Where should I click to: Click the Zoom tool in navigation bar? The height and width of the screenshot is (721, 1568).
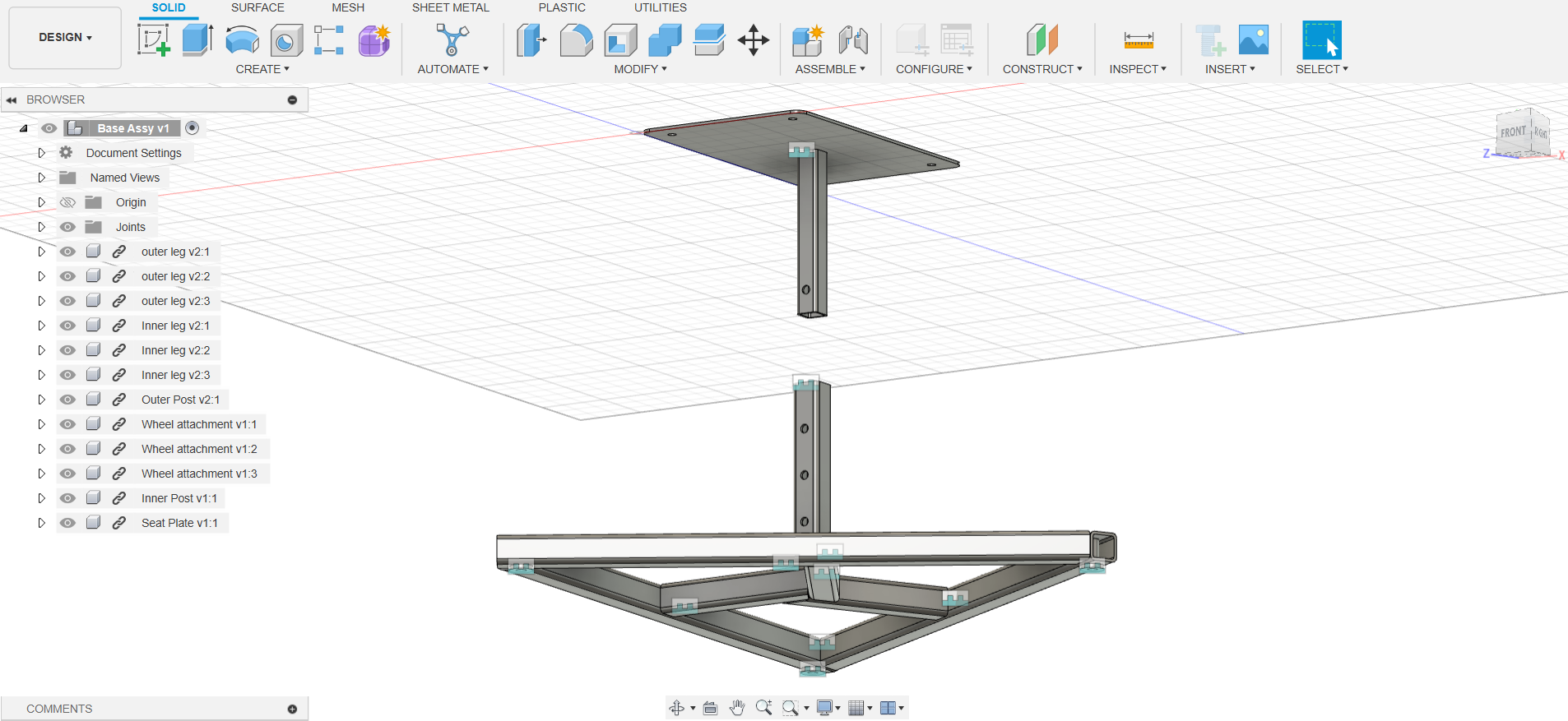(x=763, y=708)
